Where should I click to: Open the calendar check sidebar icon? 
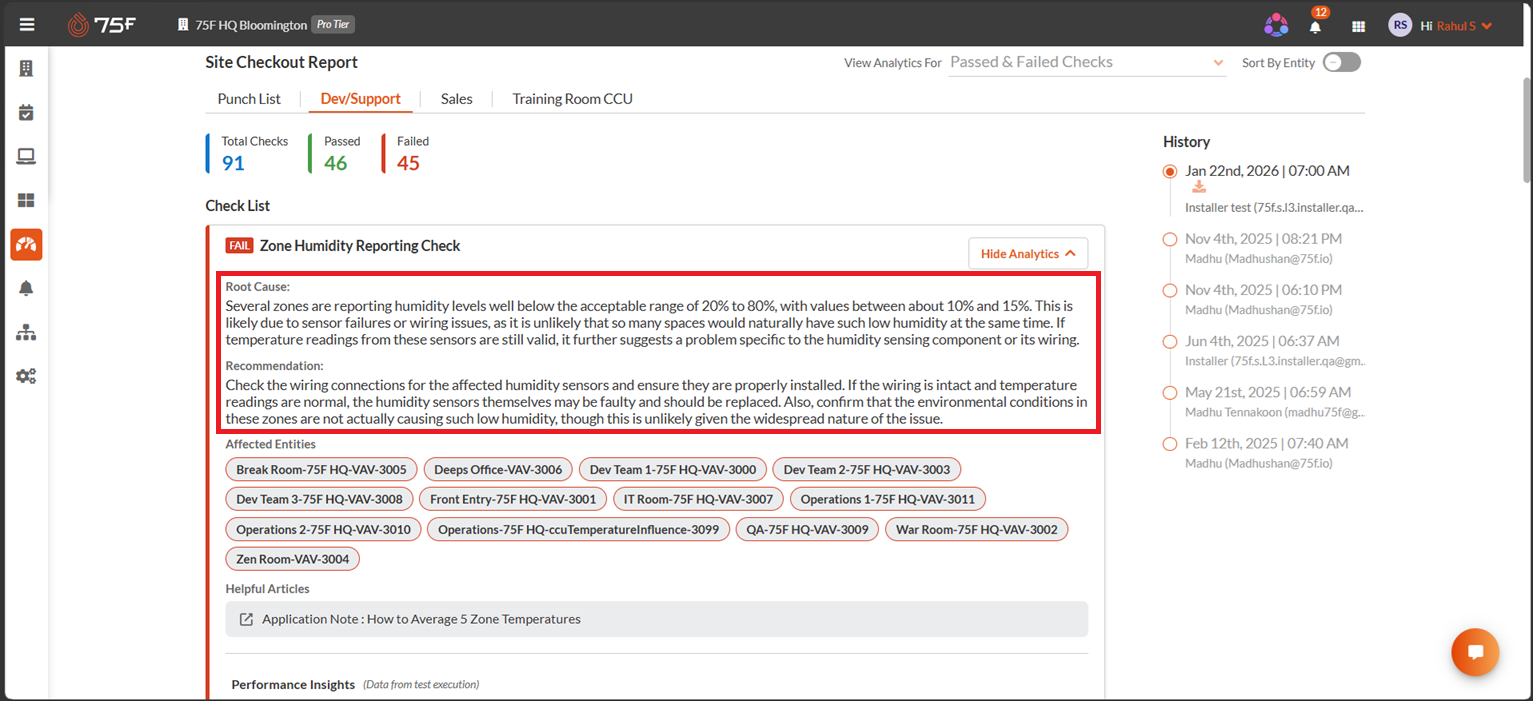click(26, 112)
